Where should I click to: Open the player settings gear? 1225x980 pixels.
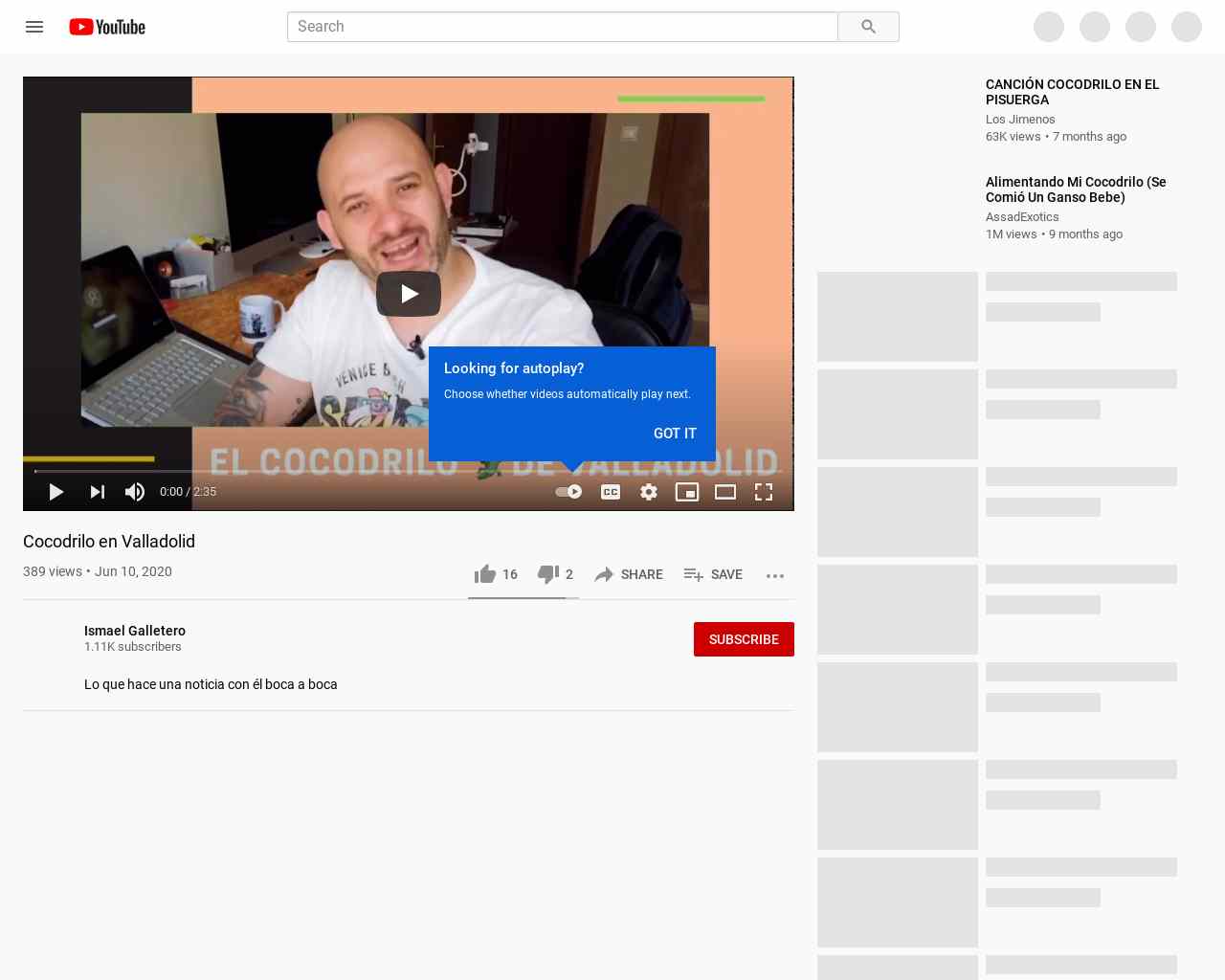pos(649,492)
